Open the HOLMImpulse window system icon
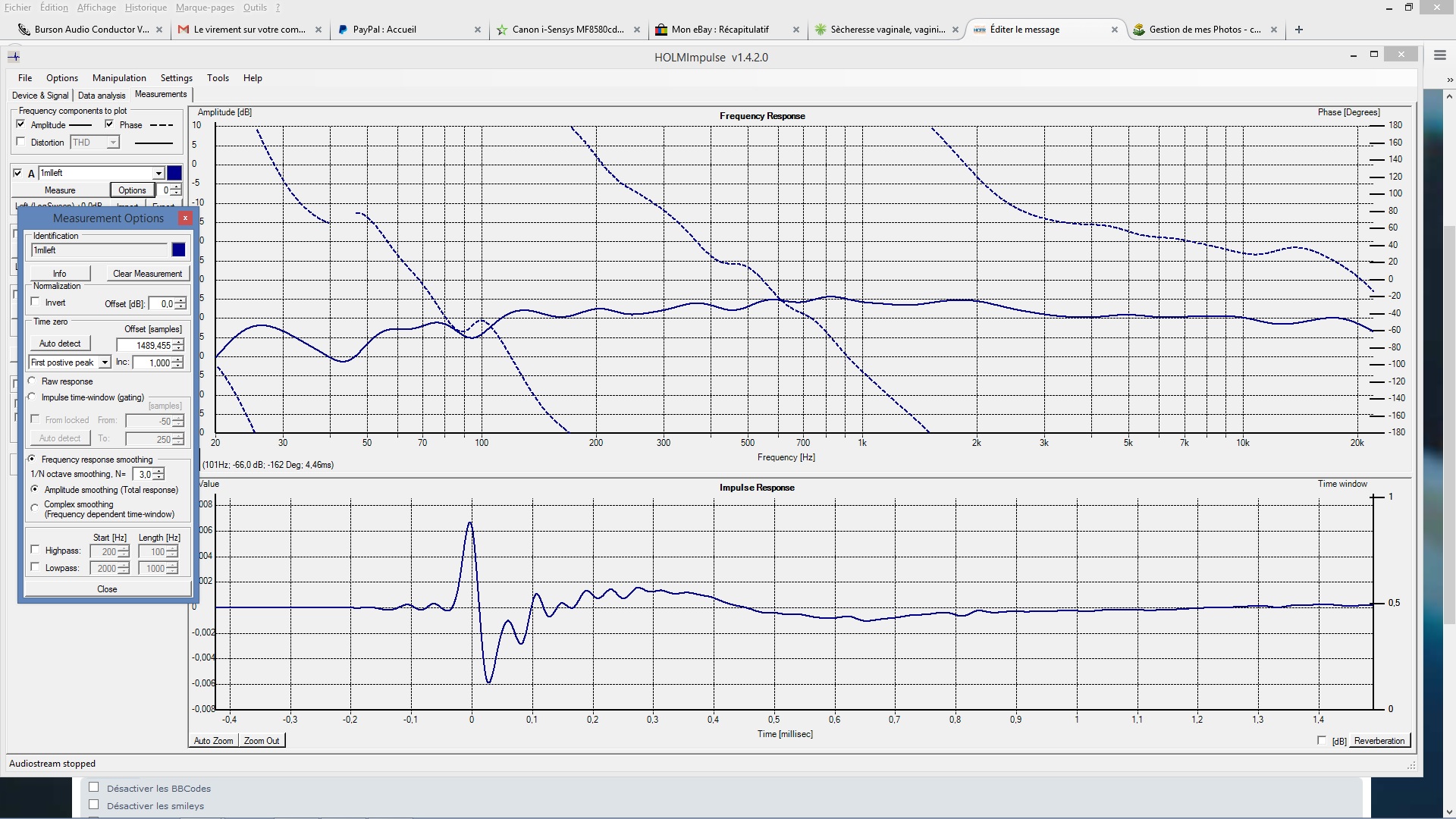 coord(14,56)
